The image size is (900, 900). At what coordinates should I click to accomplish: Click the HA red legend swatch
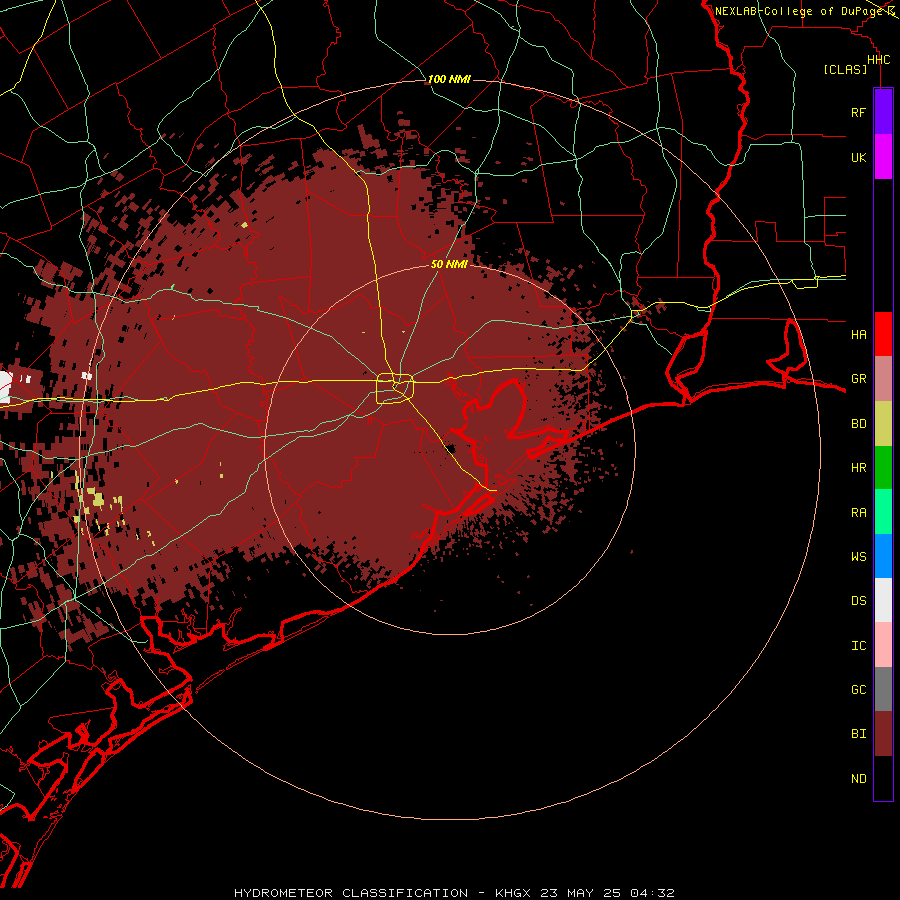(x=883, y=334)
